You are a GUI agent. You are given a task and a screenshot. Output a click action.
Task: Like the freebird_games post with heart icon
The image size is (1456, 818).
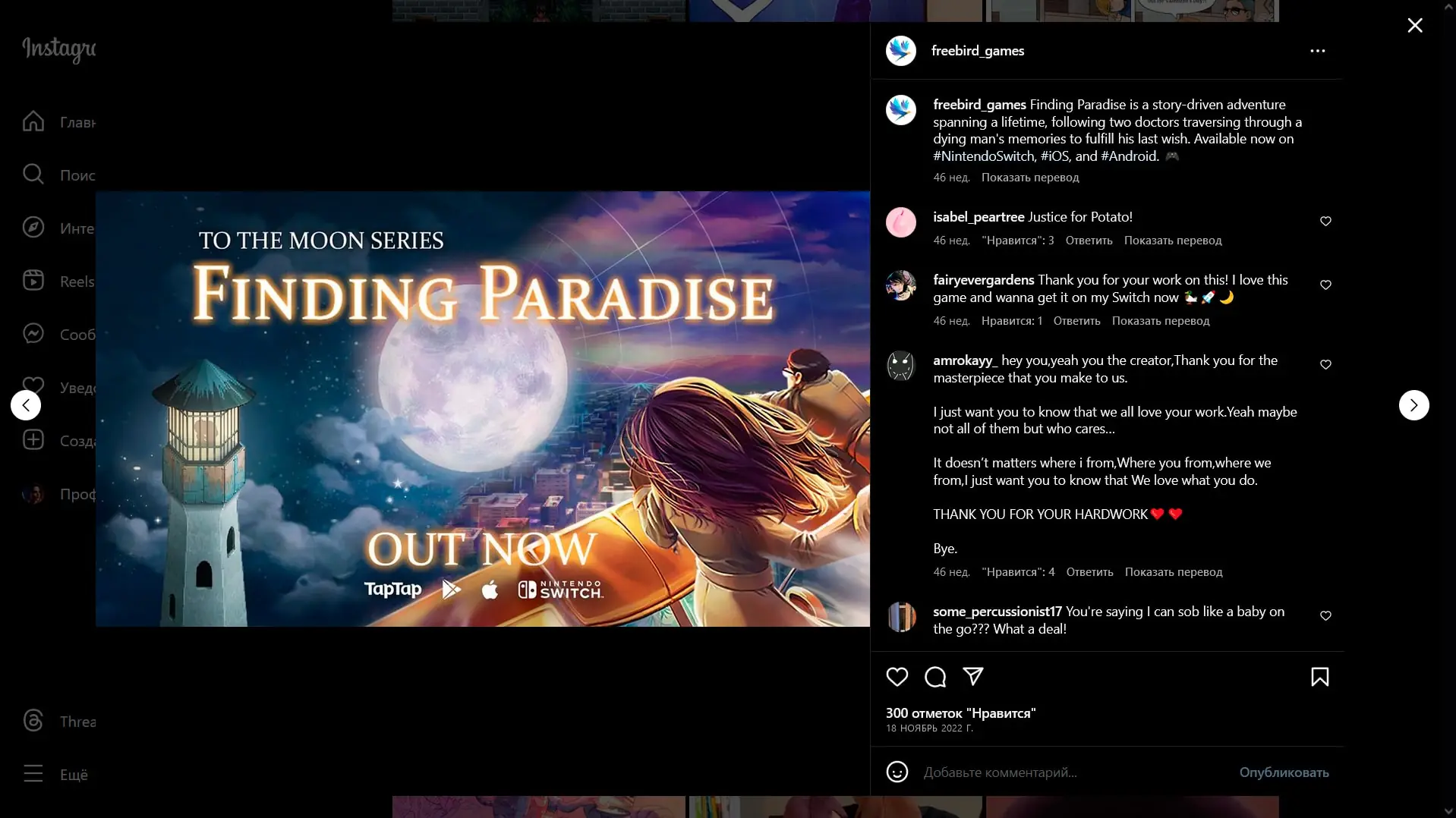897,676
